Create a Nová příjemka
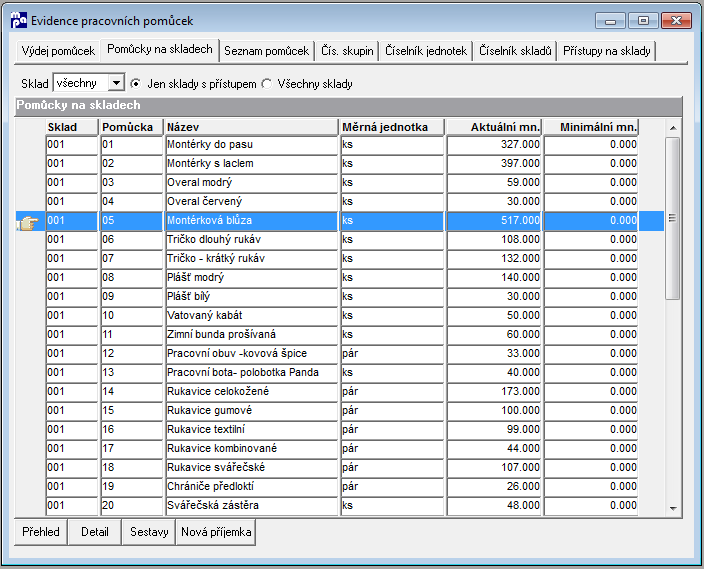Screen dimensions: 704x569 pos(216,532)
